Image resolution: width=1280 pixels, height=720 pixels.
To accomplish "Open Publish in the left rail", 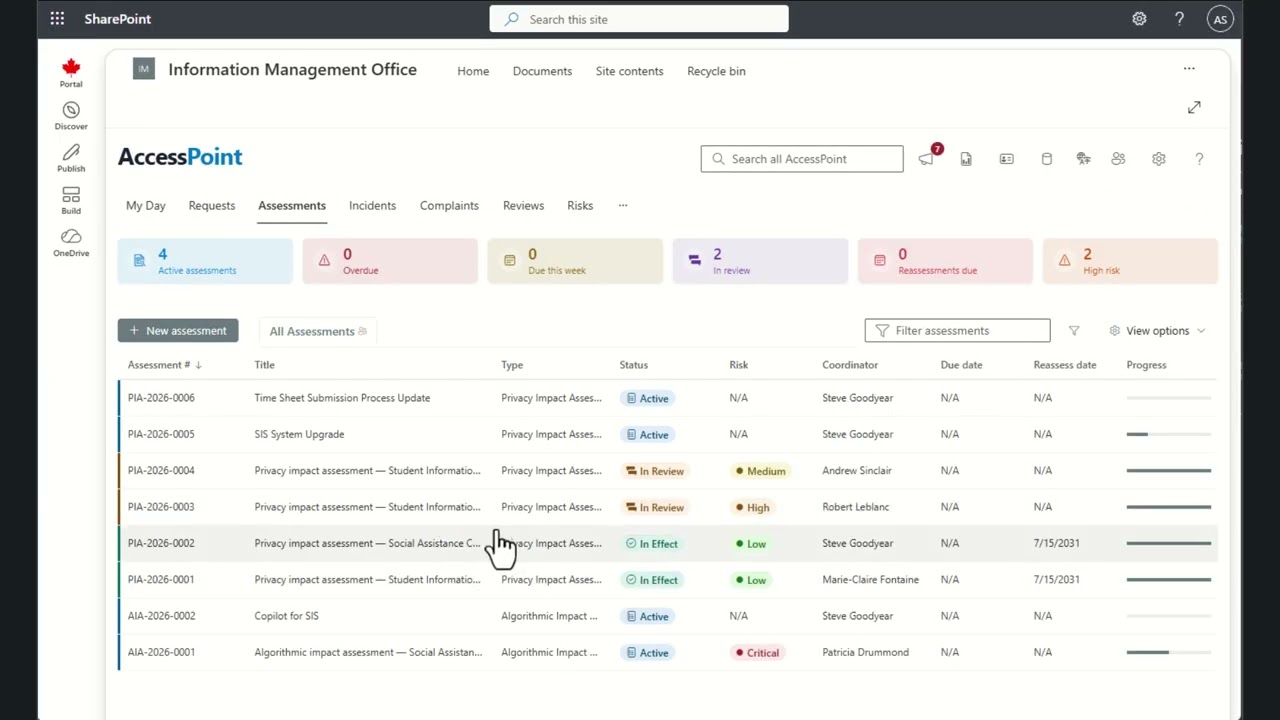I will tap(71, 158).
